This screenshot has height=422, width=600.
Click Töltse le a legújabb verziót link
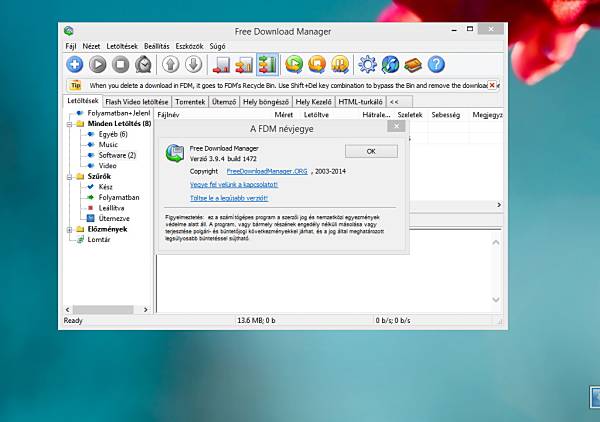click(229, 198)
